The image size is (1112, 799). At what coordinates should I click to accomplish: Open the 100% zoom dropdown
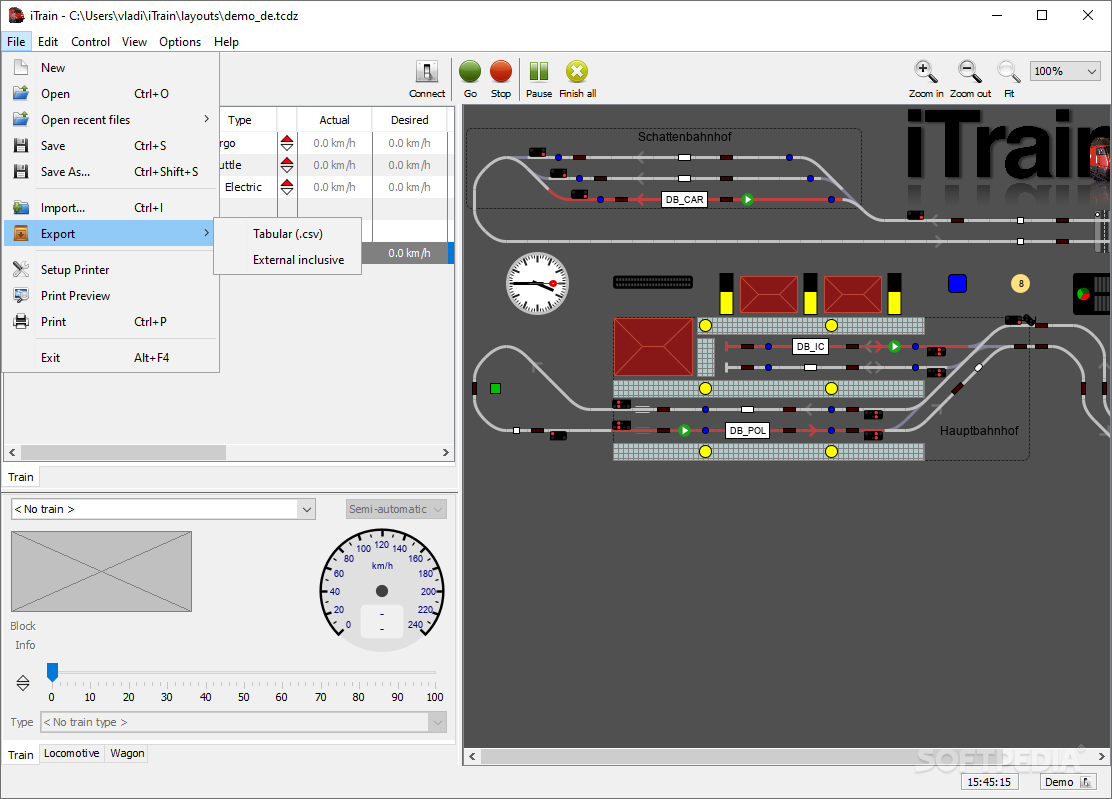1064,71
